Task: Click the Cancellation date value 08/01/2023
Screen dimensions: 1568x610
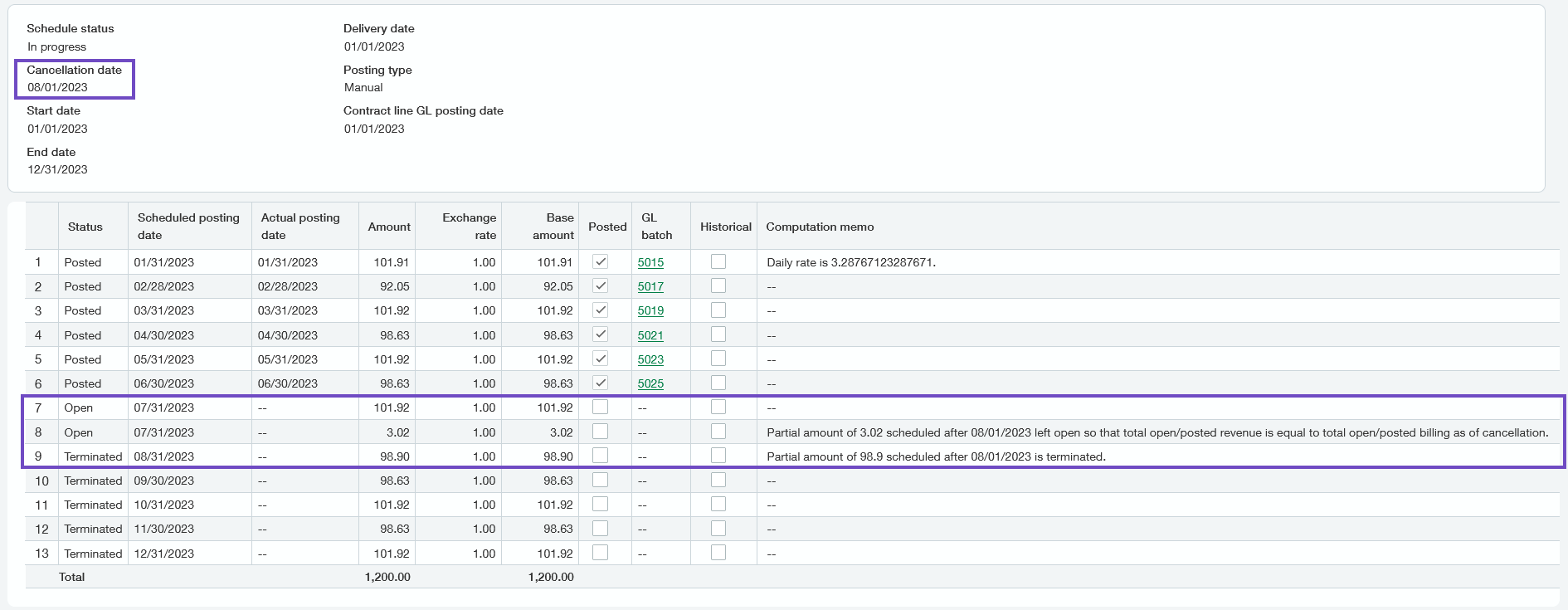Action: (57, 87)
